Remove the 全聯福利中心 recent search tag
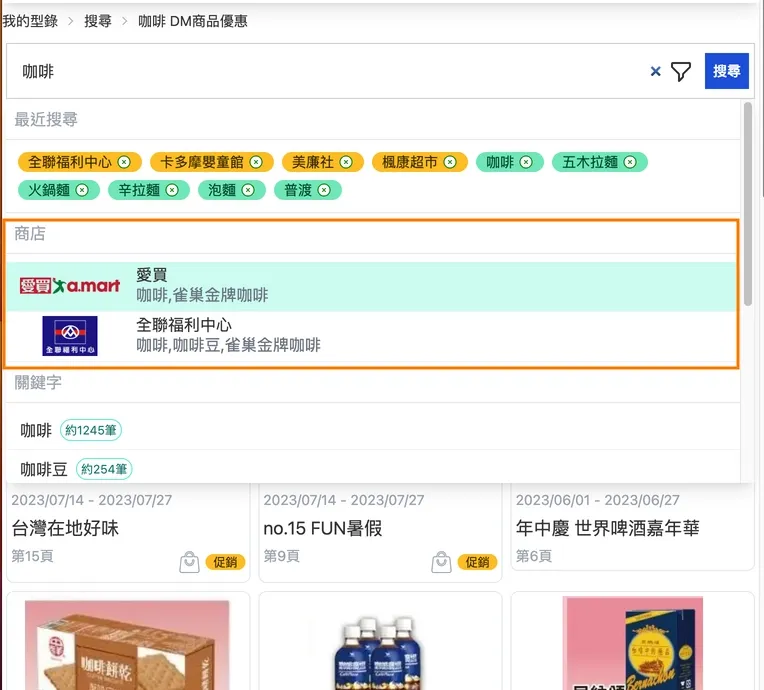The image size is (764, 690). pos(124,162)
